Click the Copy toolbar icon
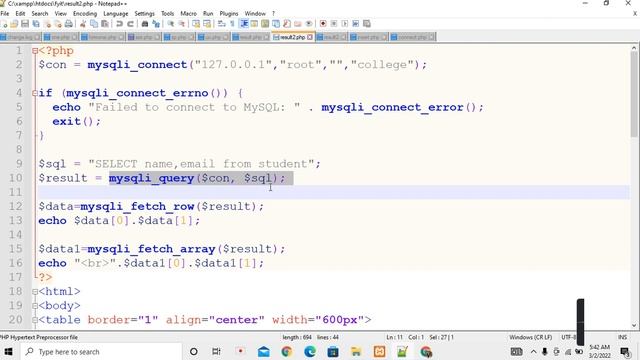The image size is (640, 360). (94, 24)
